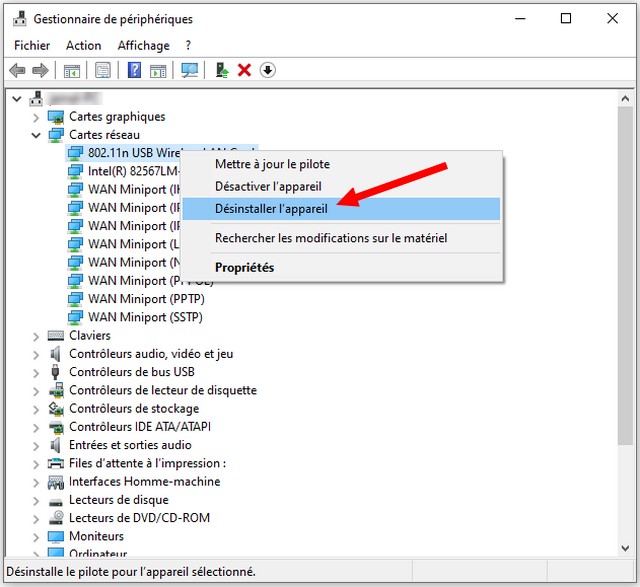Select Propriétés in the context menu
Viewport: 640px width, 587px height.
click(x=244, y=267)
